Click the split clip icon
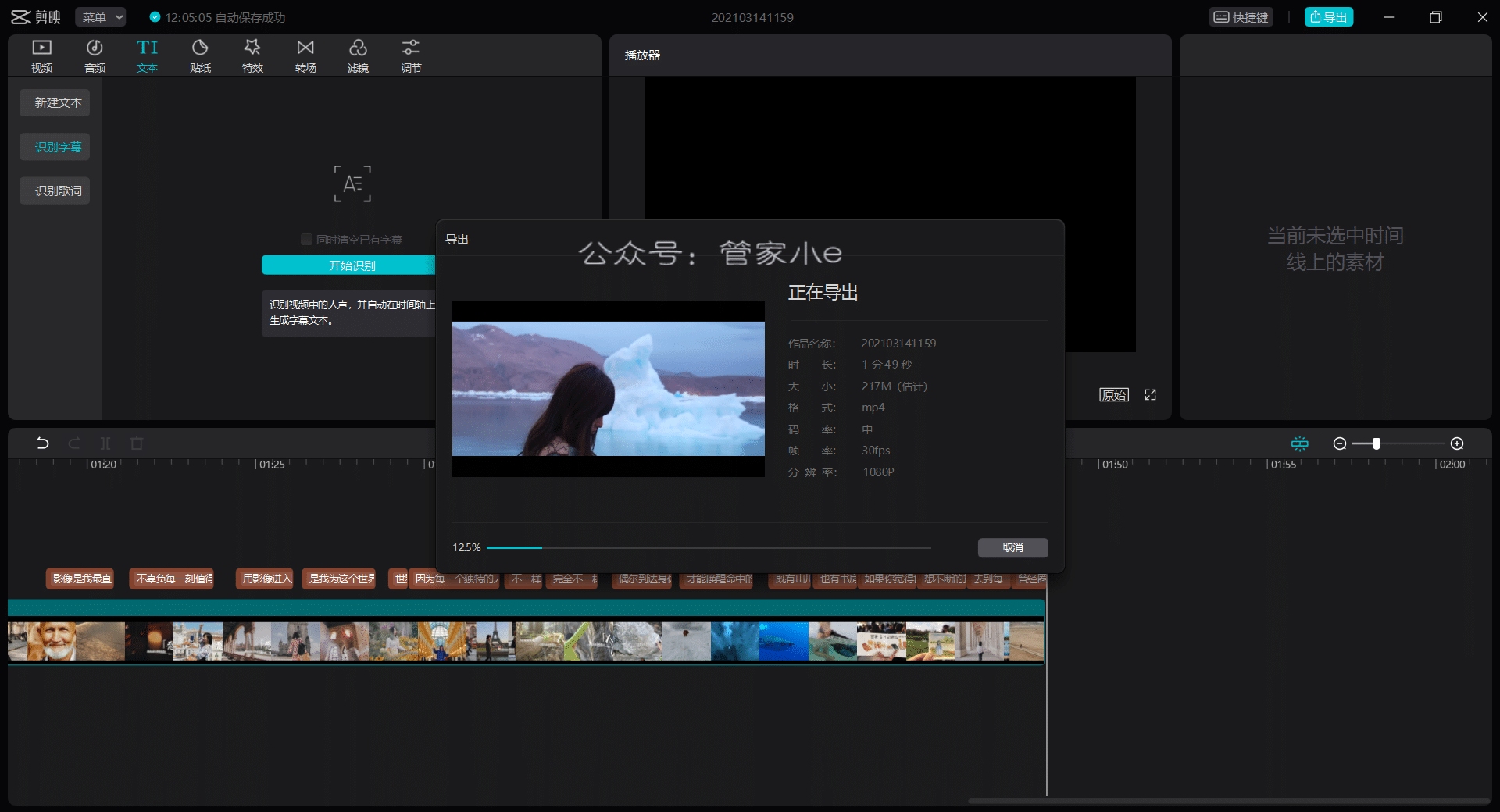Screen dimensions: 1500x812 click(x=105, y=443)
